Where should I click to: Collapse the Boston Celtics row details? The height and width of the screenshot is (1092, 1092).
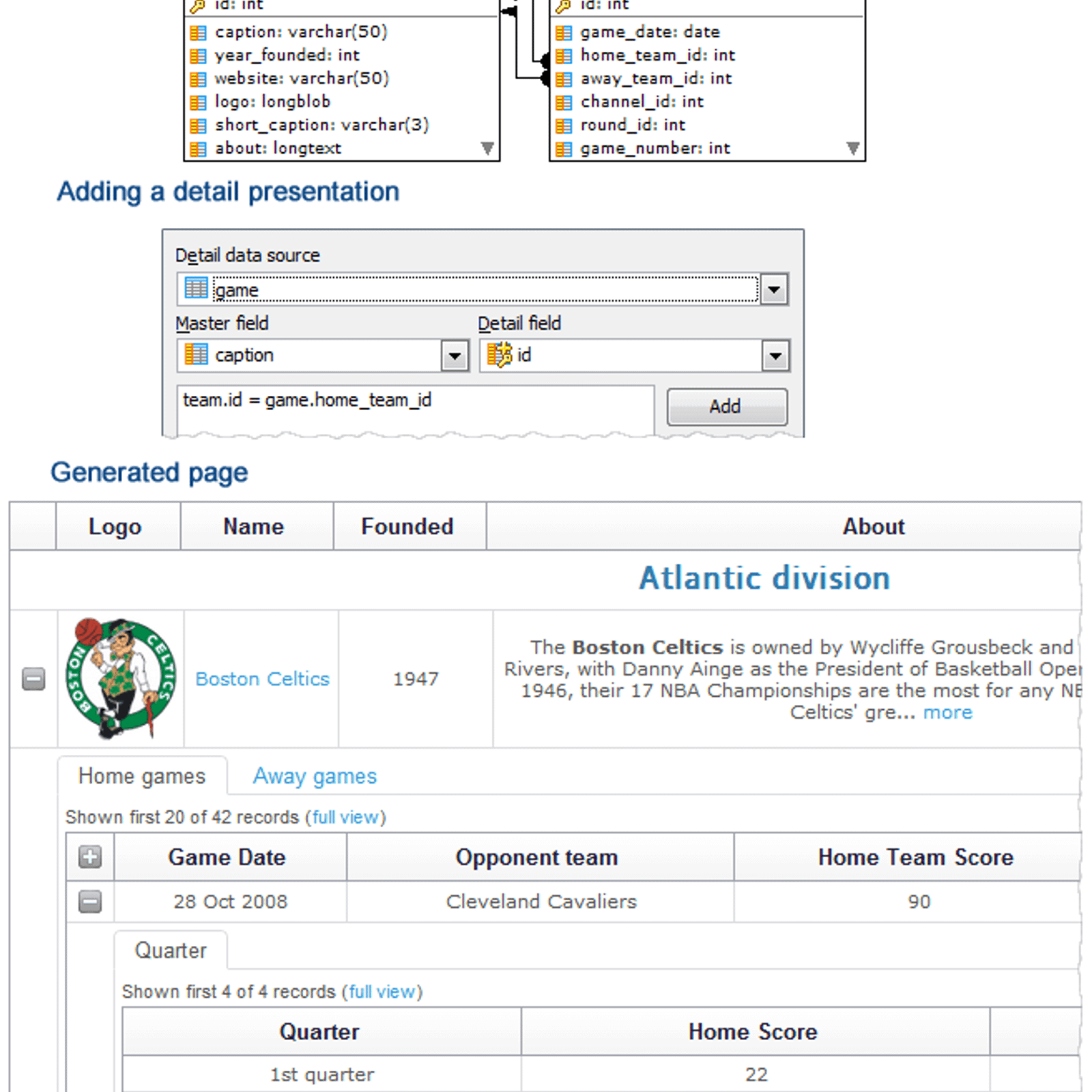(x=33, y=679)
